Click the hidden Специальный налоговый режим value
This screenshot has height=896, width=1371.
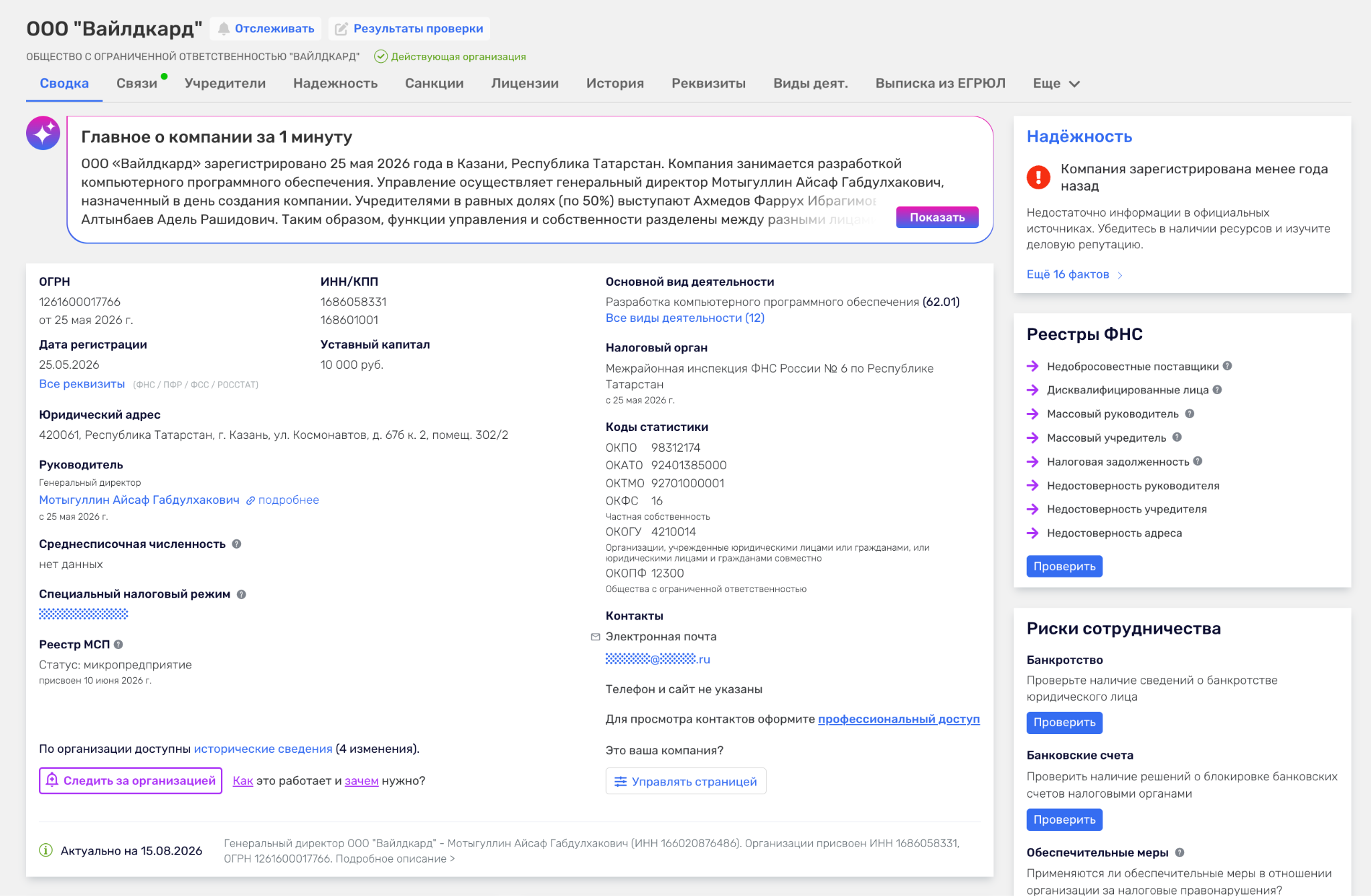pyautogui.click(x=83, y=614)
